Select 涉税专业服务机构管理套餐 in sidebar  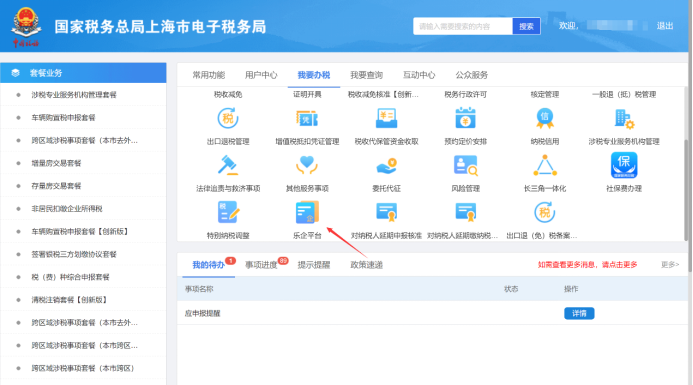click(74, 95)
